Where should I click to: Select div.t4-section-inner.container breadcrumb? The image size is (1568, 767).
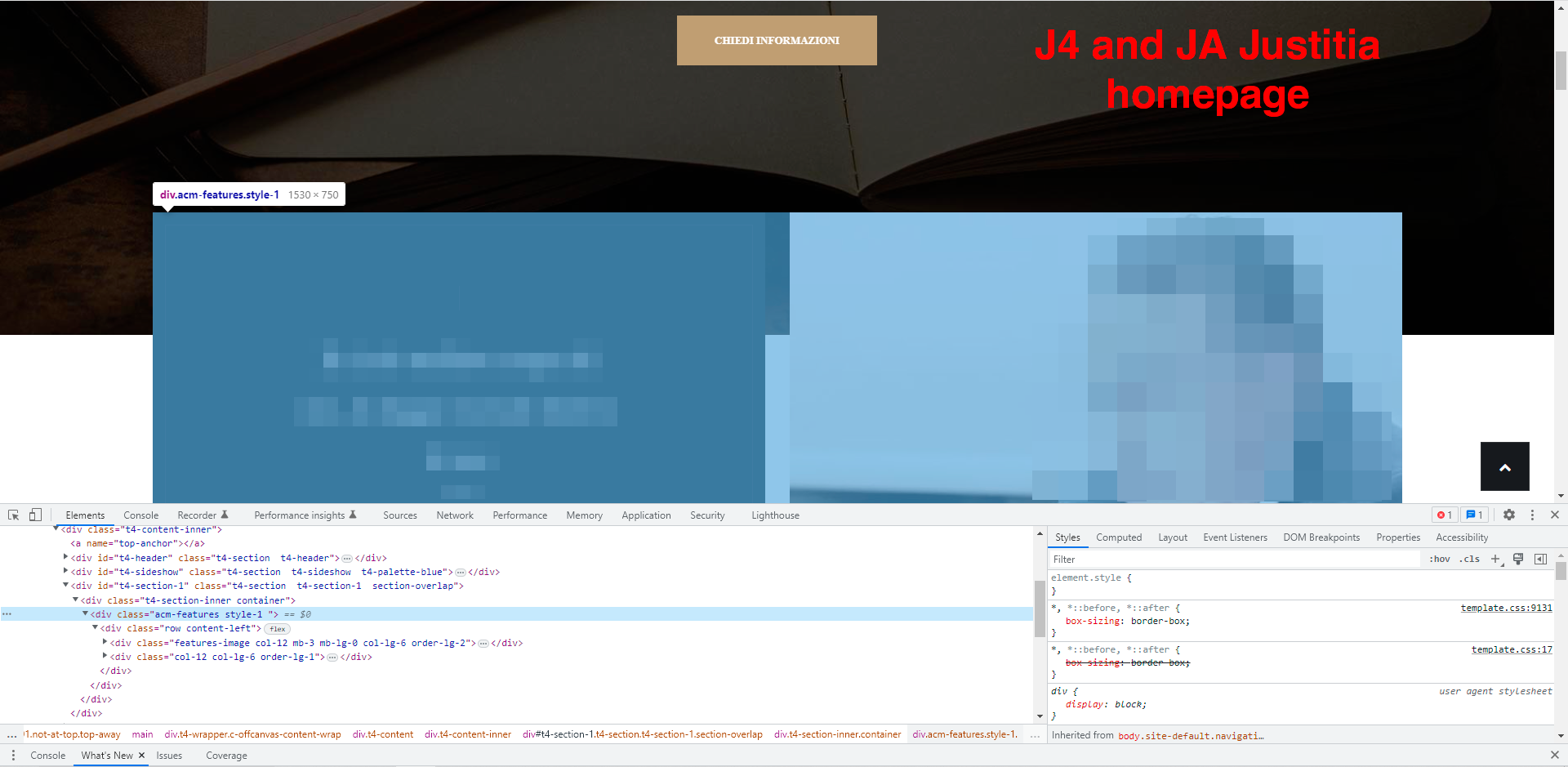tap(837, 734)
